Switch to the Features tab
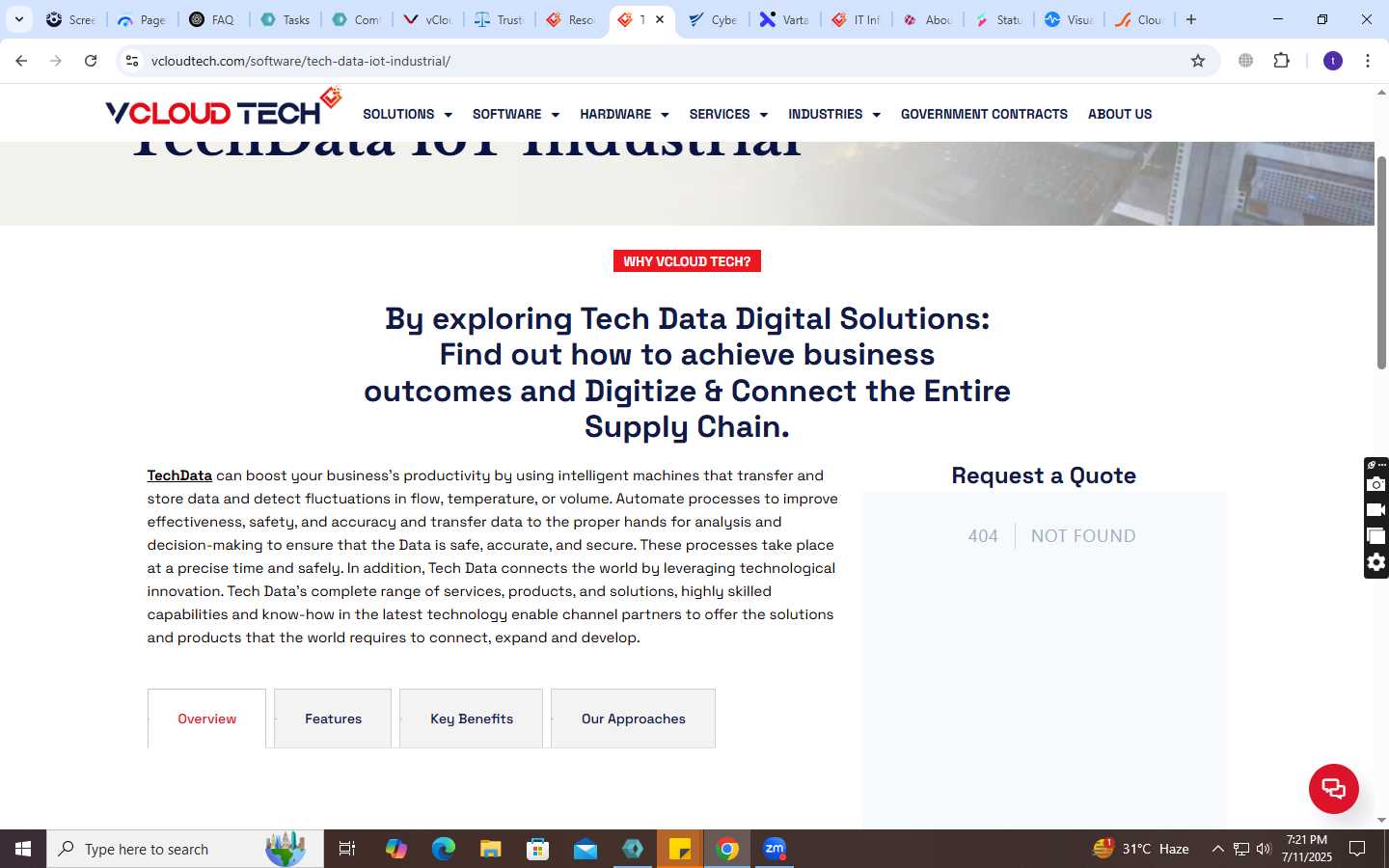 333,719
